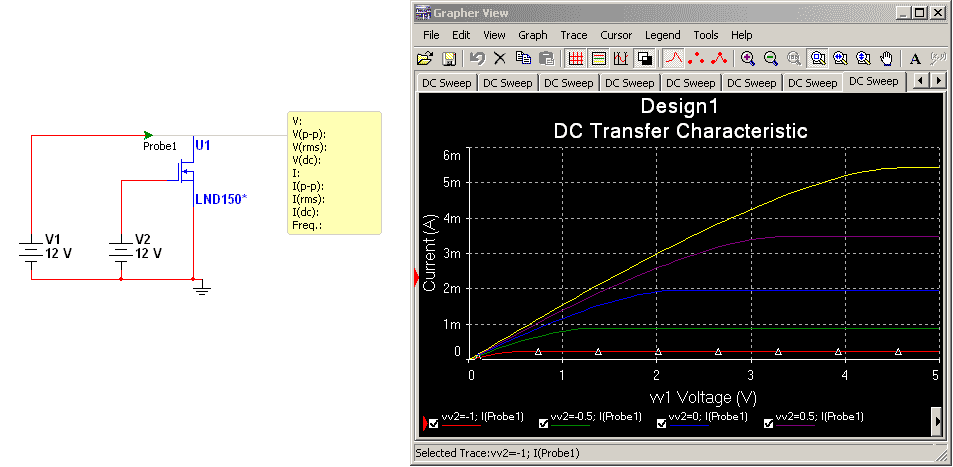Click the tab strip scroll-left arrow

coord(922,81)
